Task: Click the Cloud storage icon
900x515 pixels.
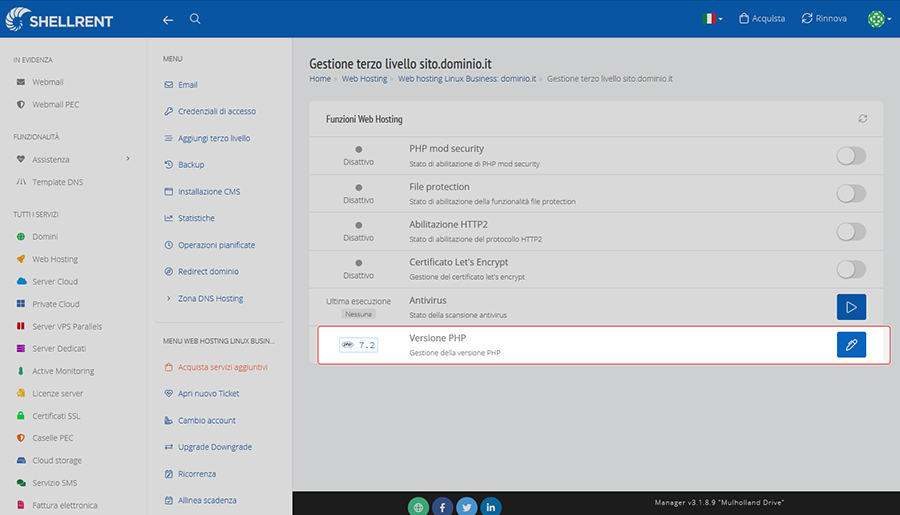Action: pos(21,460)
